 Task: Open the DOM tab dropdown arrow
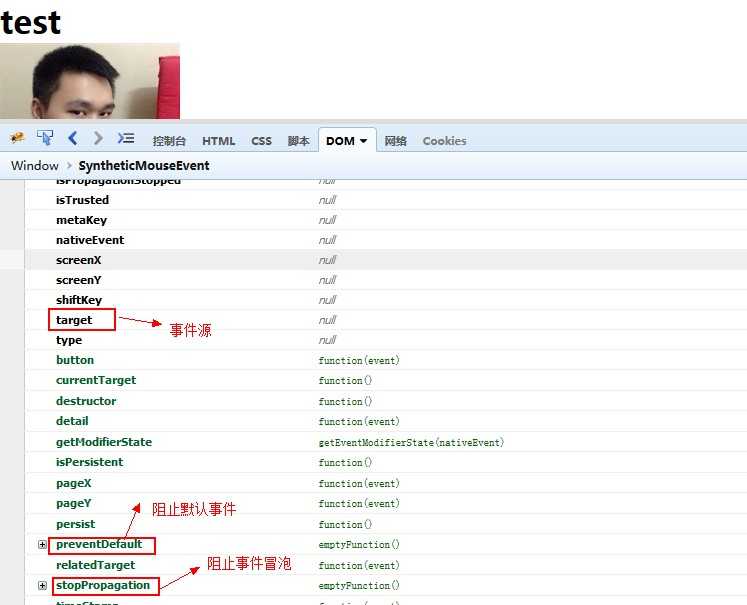(363, 141)
